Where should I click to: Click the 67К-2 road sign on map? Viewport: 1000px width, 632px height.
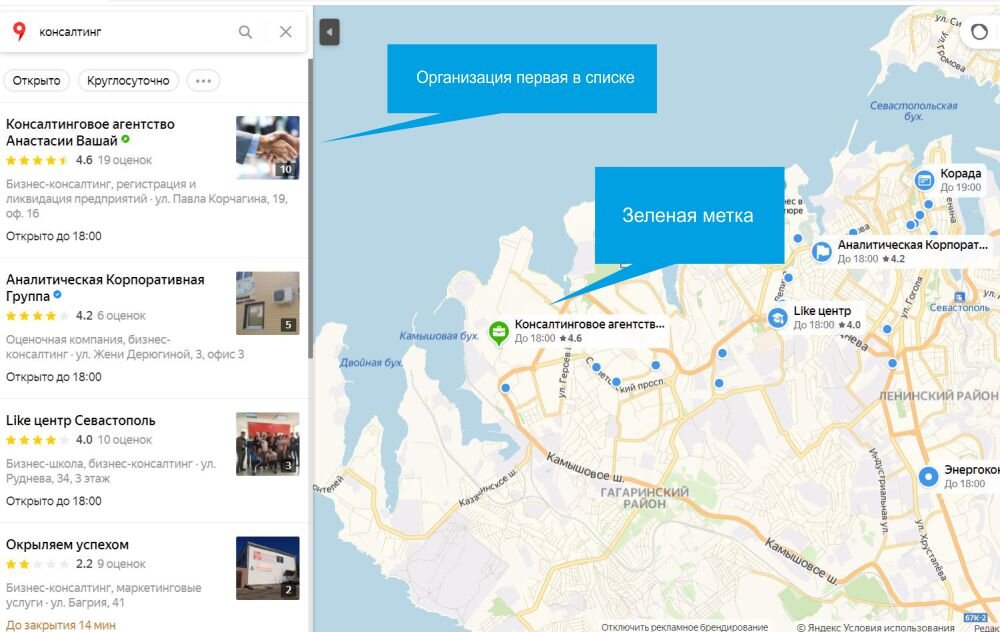coord(975,617)
